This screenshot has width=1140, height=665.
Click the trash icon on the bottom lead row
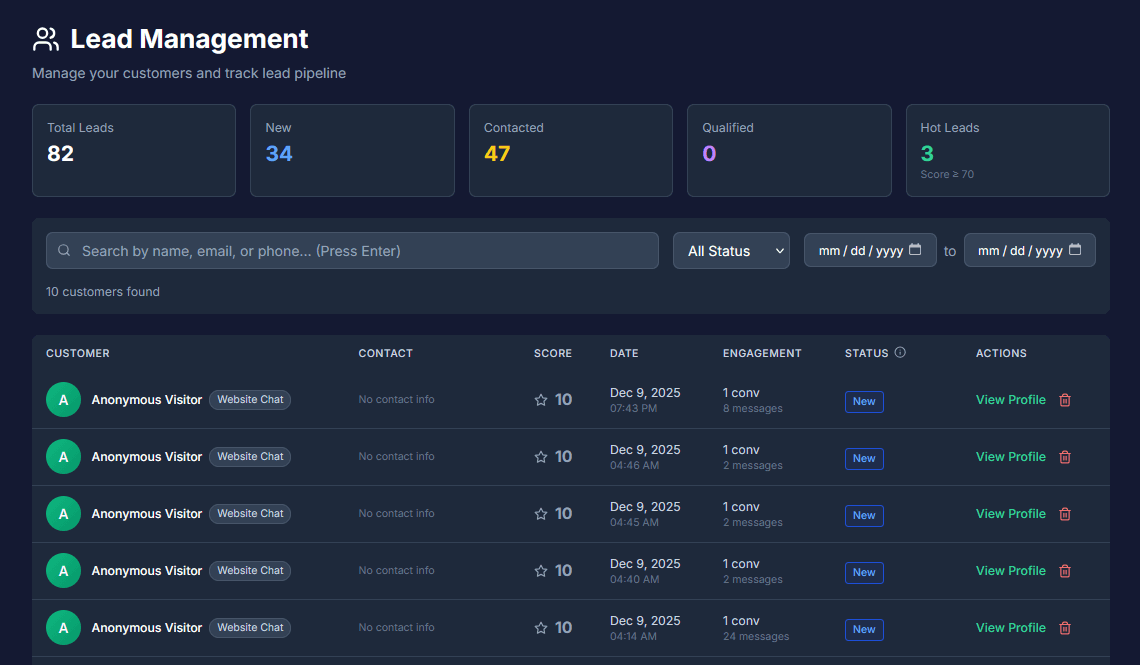1064,627
